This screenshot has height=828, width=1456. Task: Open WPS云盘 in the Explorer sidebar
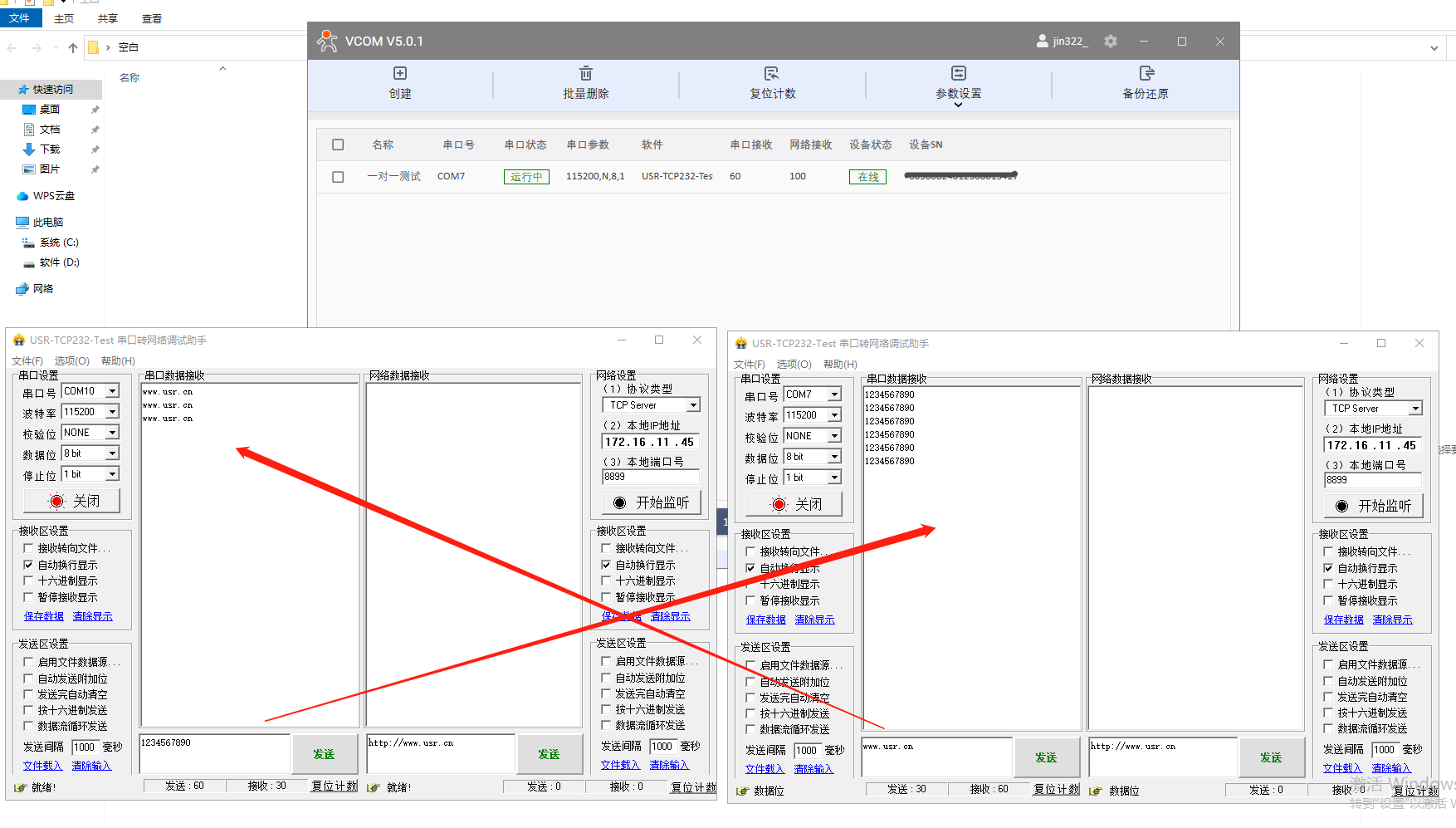click(53, 196)
